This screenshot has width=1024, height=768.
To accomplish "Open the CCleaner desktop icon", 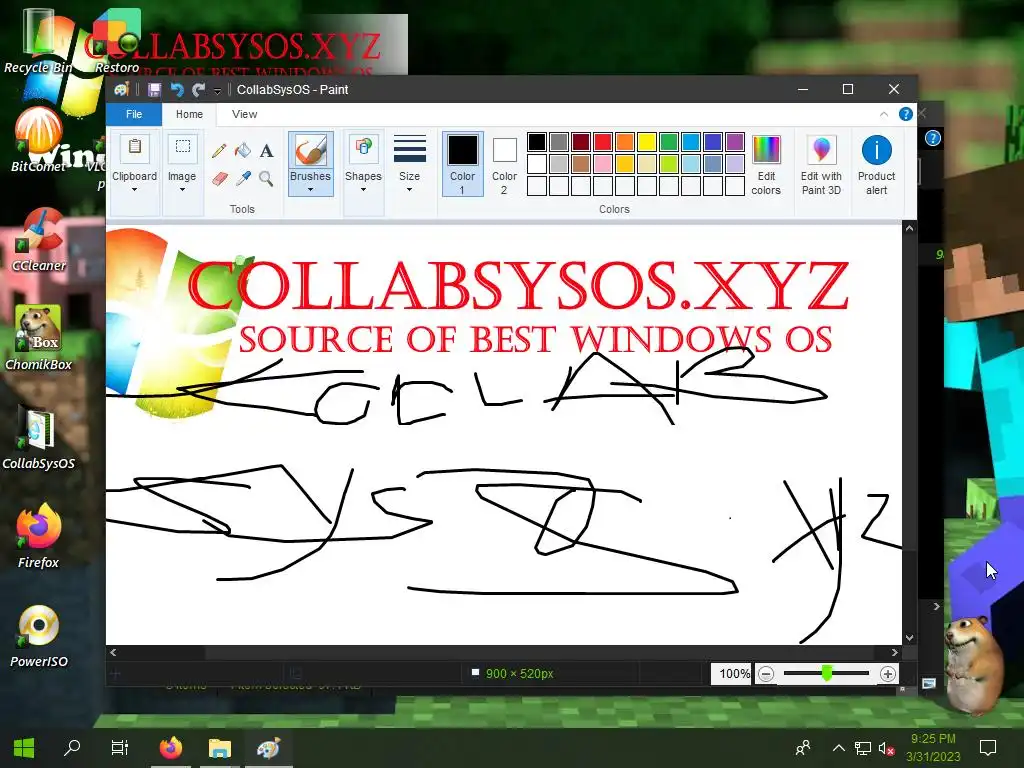I will 39,240.
